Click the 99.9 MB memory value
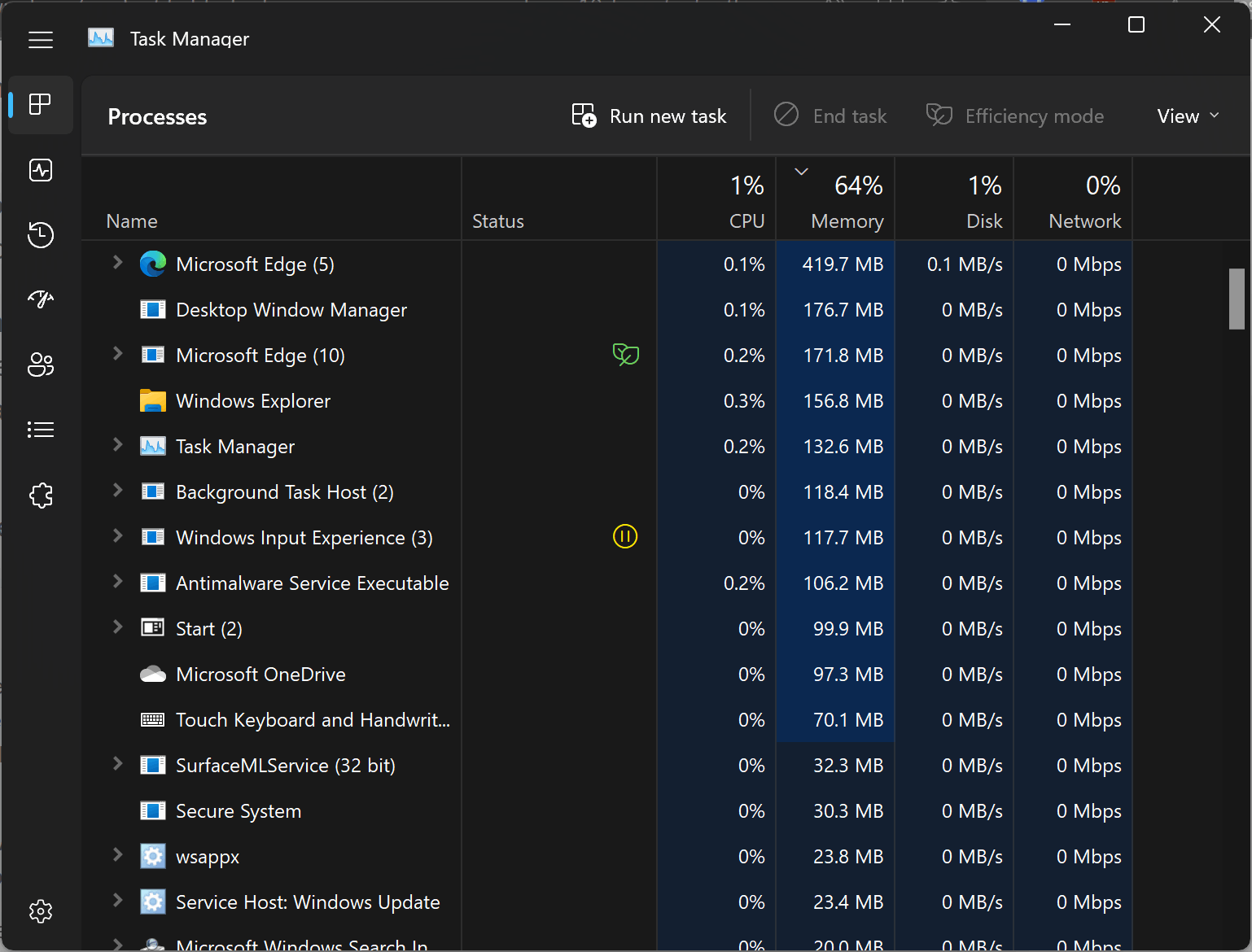The height and width of the screenshot is (952, 1252). (x=848, y=629)
